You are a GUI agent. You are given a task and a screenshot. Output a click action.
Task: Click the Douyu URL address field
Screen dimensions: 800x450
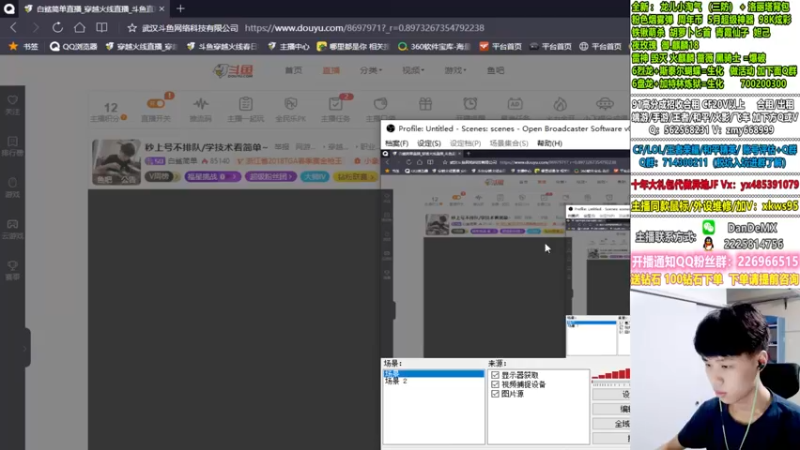point(364,28)
